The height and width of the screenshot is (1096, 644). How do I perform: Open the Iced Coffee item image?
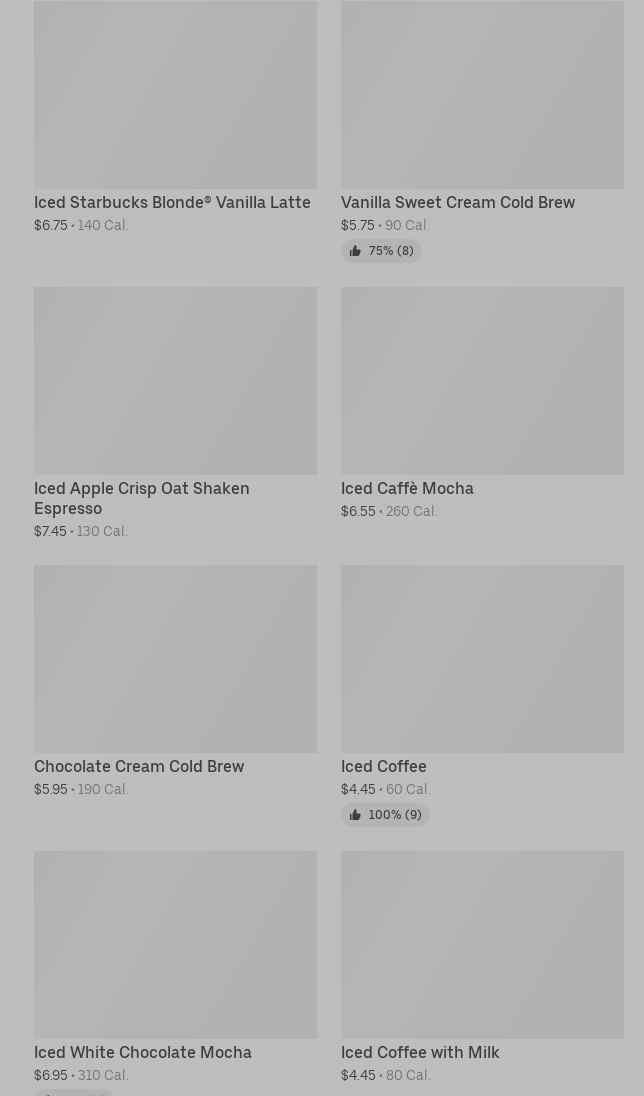point(482,659)
